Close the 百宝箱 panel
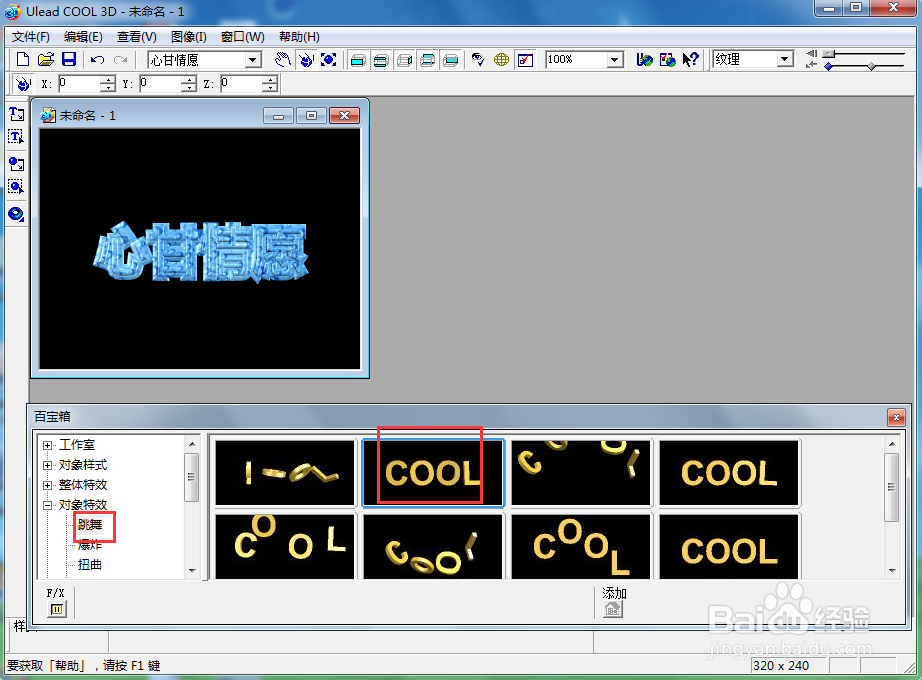 [896, 418]
